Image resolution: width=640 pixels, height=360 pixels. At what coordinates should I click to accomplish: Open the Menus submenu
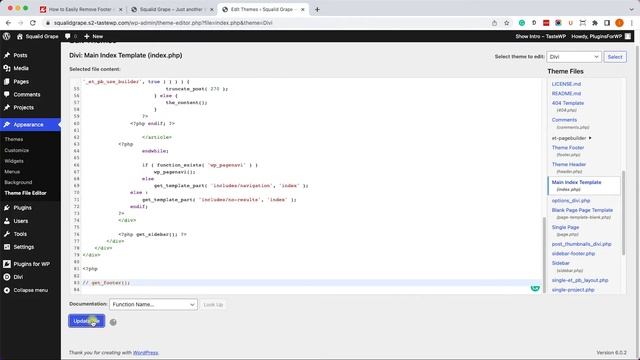click(12, 171)
